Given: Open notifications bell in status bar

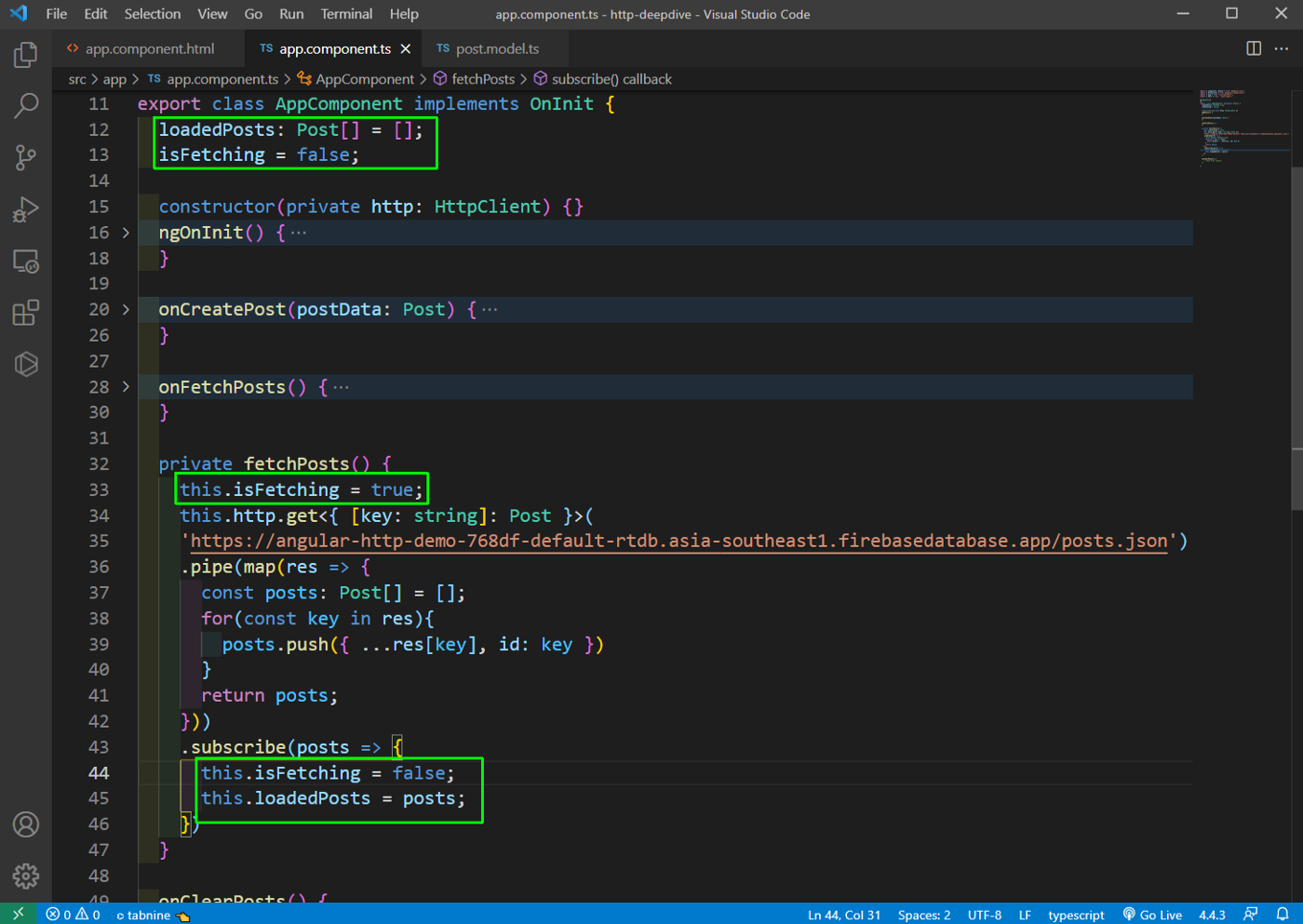Looking at the screenshot, I should click(1283, 914).
